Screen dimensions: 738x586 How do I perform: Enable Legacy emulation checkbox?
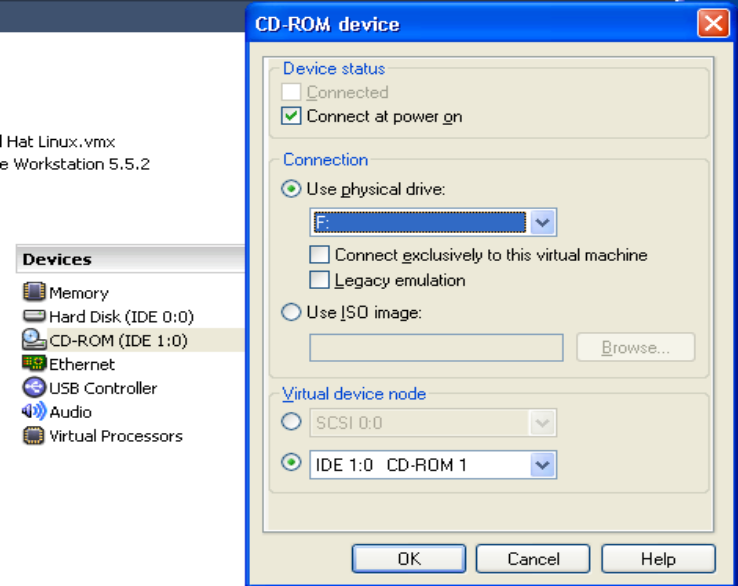tap(320, 280)
